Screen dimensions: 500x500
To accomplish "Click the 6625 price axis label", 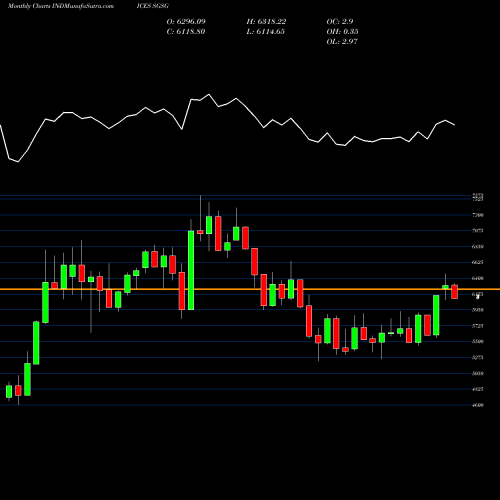I will coord(478,262).
